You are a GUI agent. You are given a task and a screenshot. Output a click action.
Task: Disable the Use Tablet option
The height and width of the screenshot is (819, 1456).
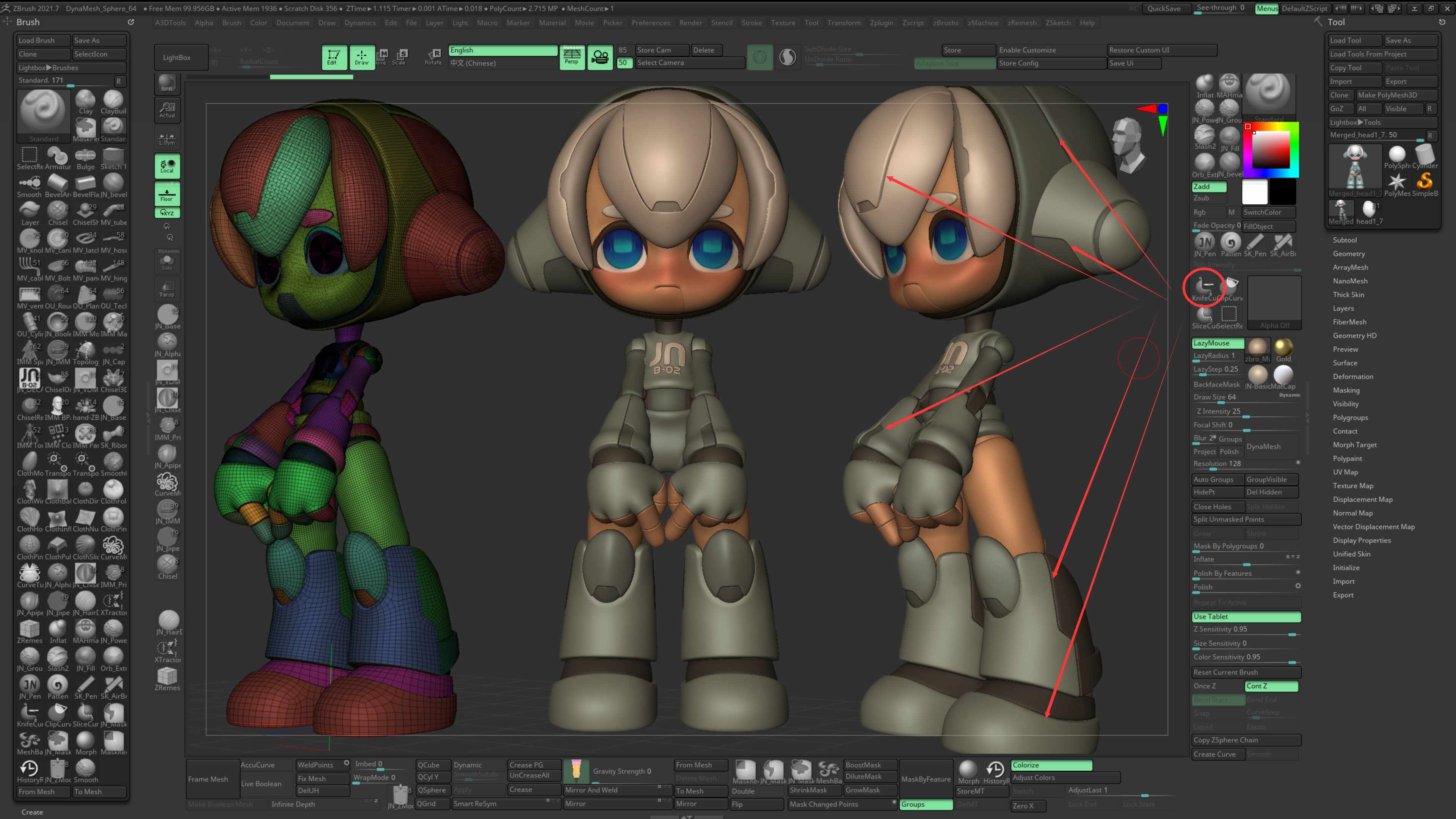(x=1246, y=617)
